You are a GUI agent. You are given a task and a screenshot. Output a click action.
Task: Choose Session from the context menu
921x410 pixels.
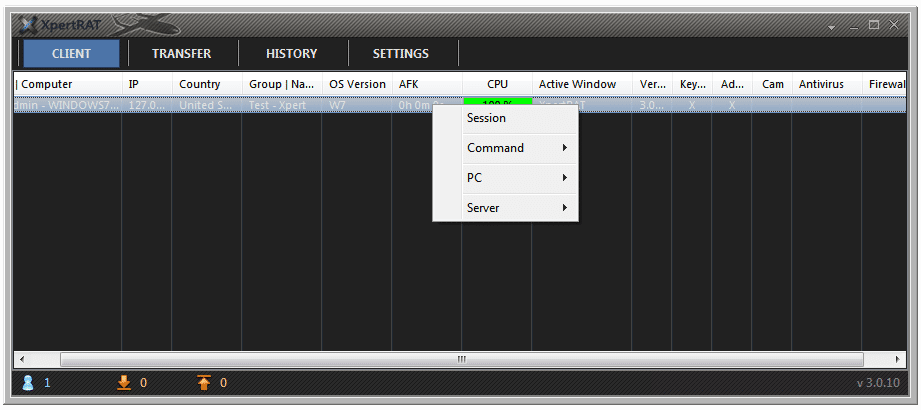[x=505, y=118]
